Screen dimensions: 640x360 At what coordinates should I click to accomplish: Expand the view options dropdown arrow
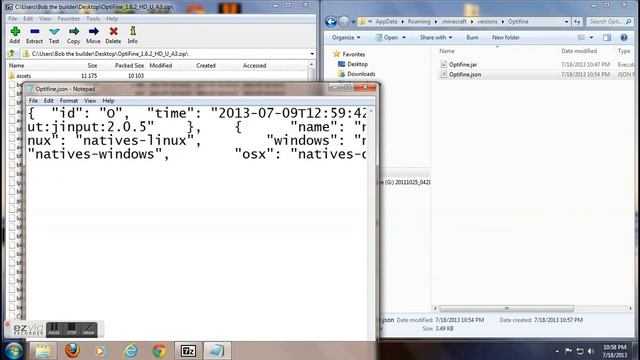pyautogui.click(x=591, y=38)
